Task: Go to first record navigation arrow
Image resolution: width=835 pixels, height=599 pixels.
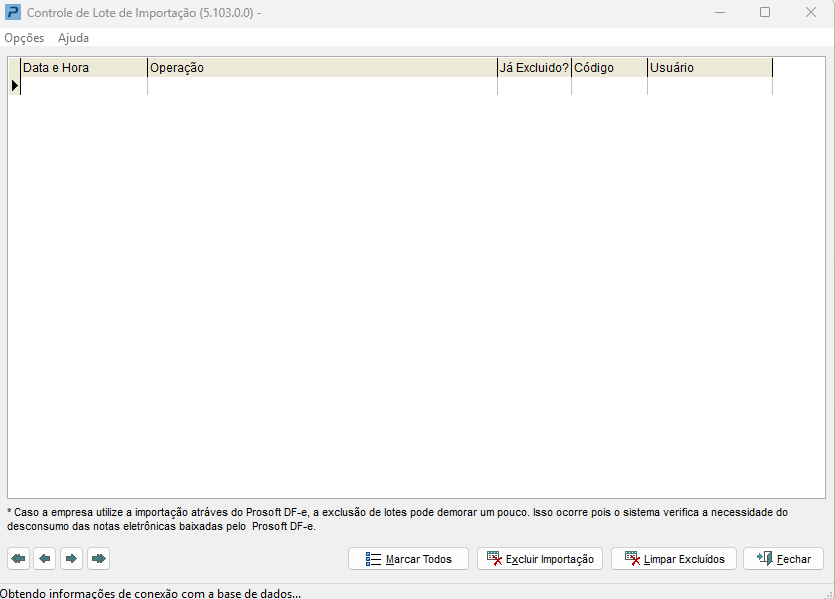Action: click(x=19, y=559)
